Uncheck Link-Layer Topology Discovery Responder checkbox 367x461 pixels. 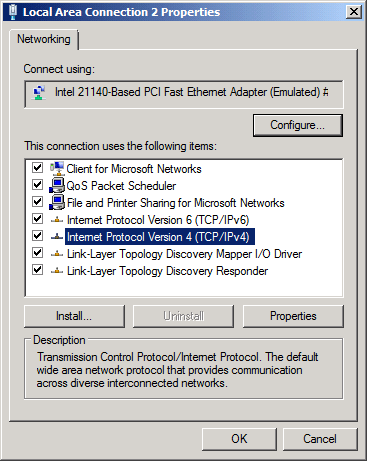pos(37,269)
